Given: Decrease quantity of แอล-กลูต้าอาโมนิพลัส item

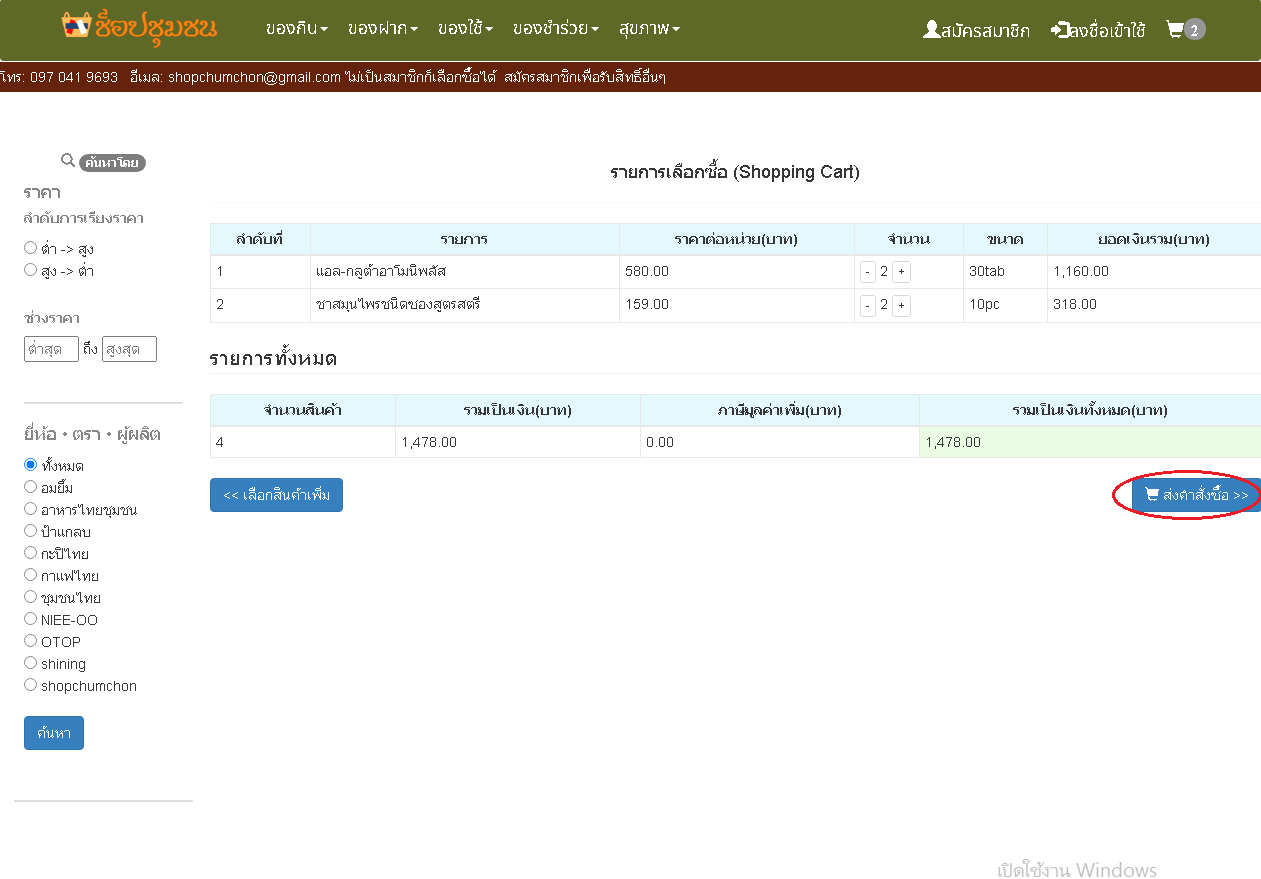Looking at the screenshot, I should [867, 271].
